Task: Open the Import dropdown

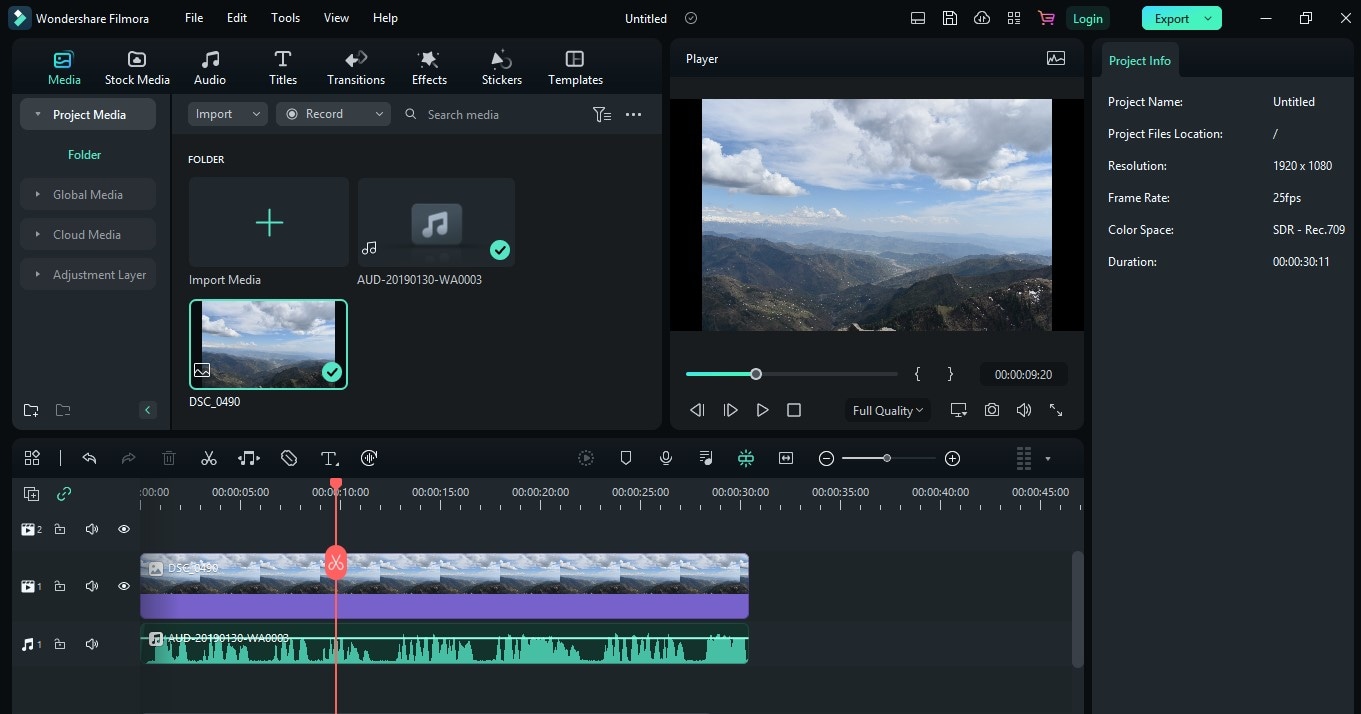Action: coord(227,114)
